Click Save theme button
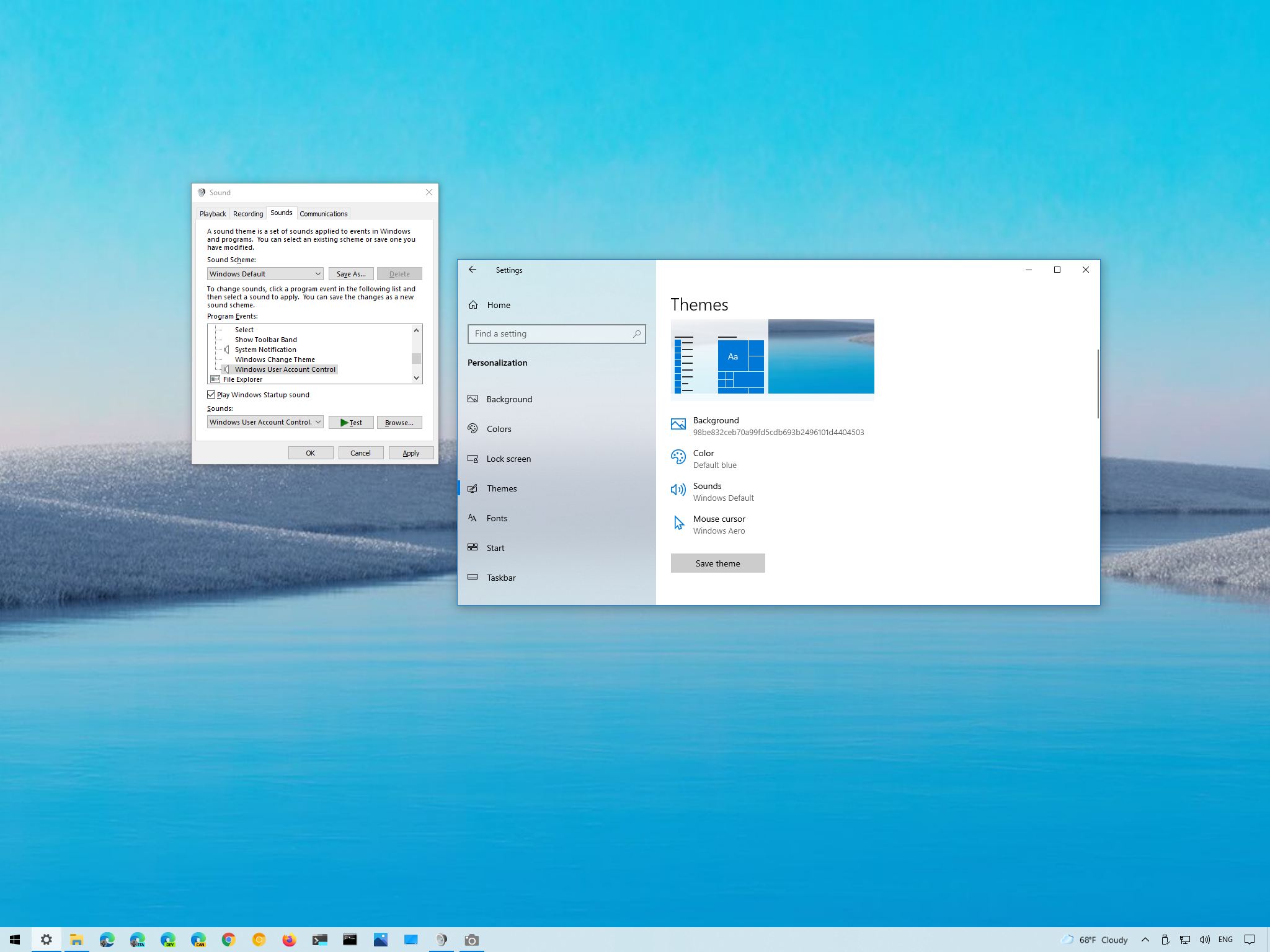Image resolution: width=1270 pixels, height=952 pixels. pyautogui.click(x=718, y=563)
